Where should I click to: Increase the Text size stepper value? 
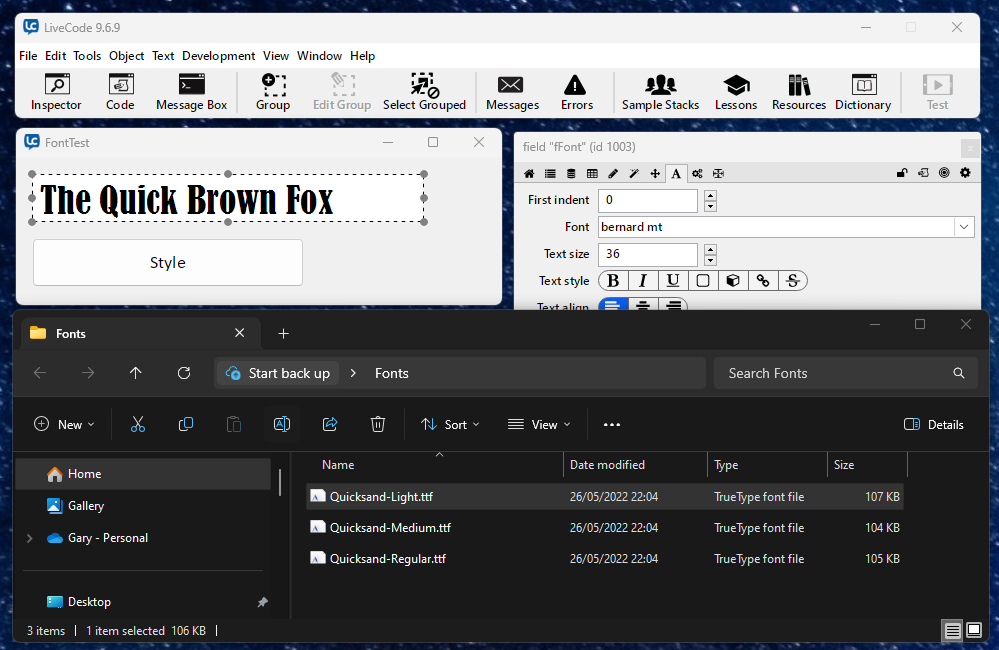pyautogui.click(x=710, y=249)
